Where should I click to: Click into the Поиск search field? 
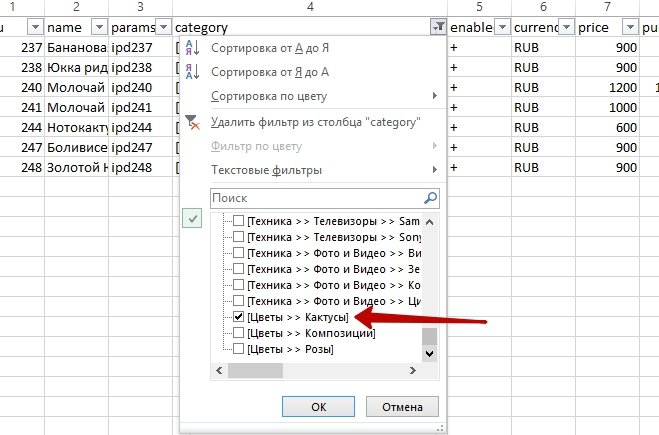tap(315, 198)
